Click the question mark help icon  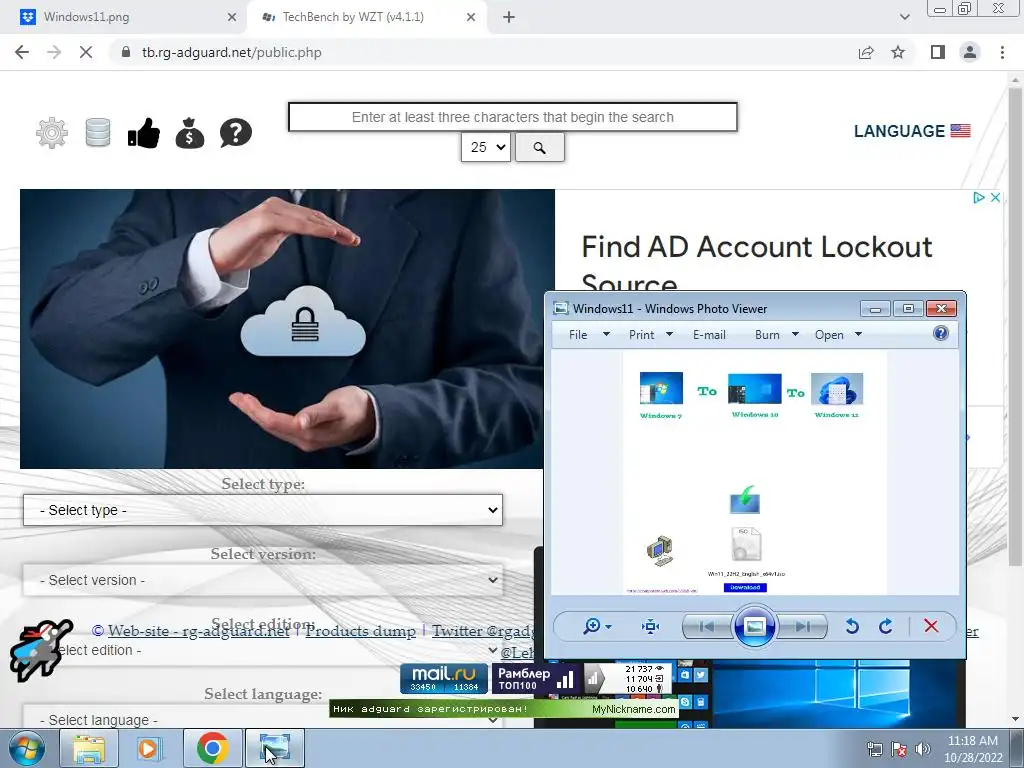tap(236, 133)
